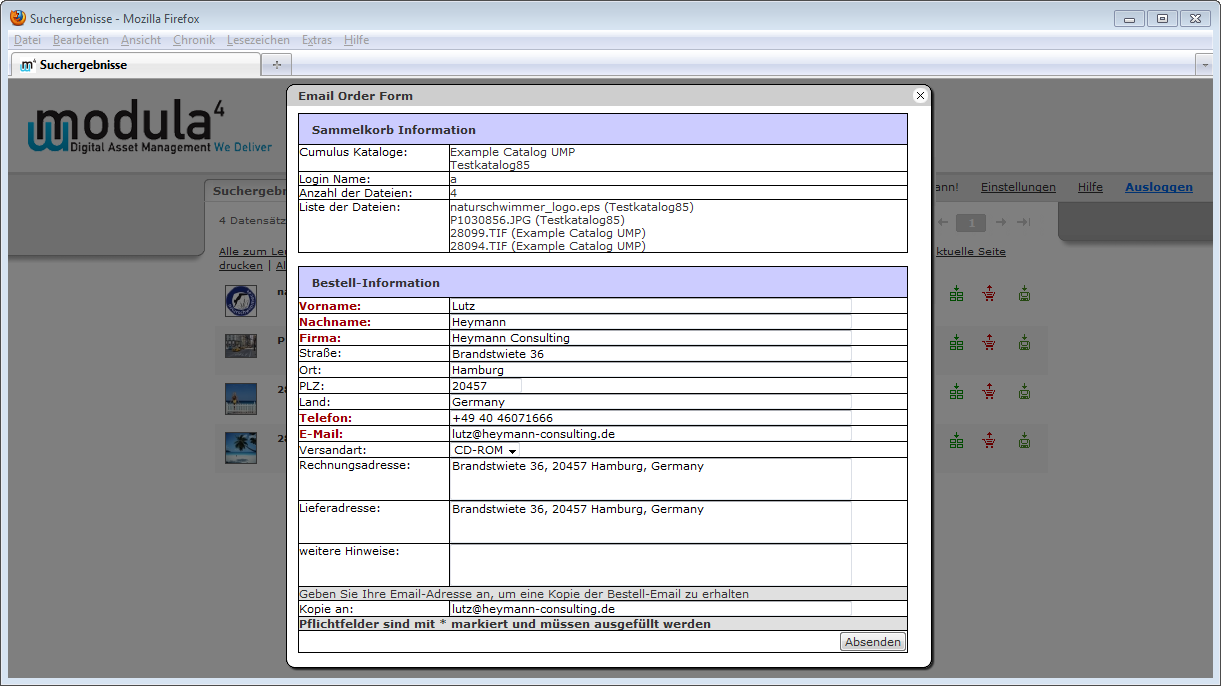The image size is (1221, 686).
Task: Click the Rechnungsadresse text area
Action: 650,479
